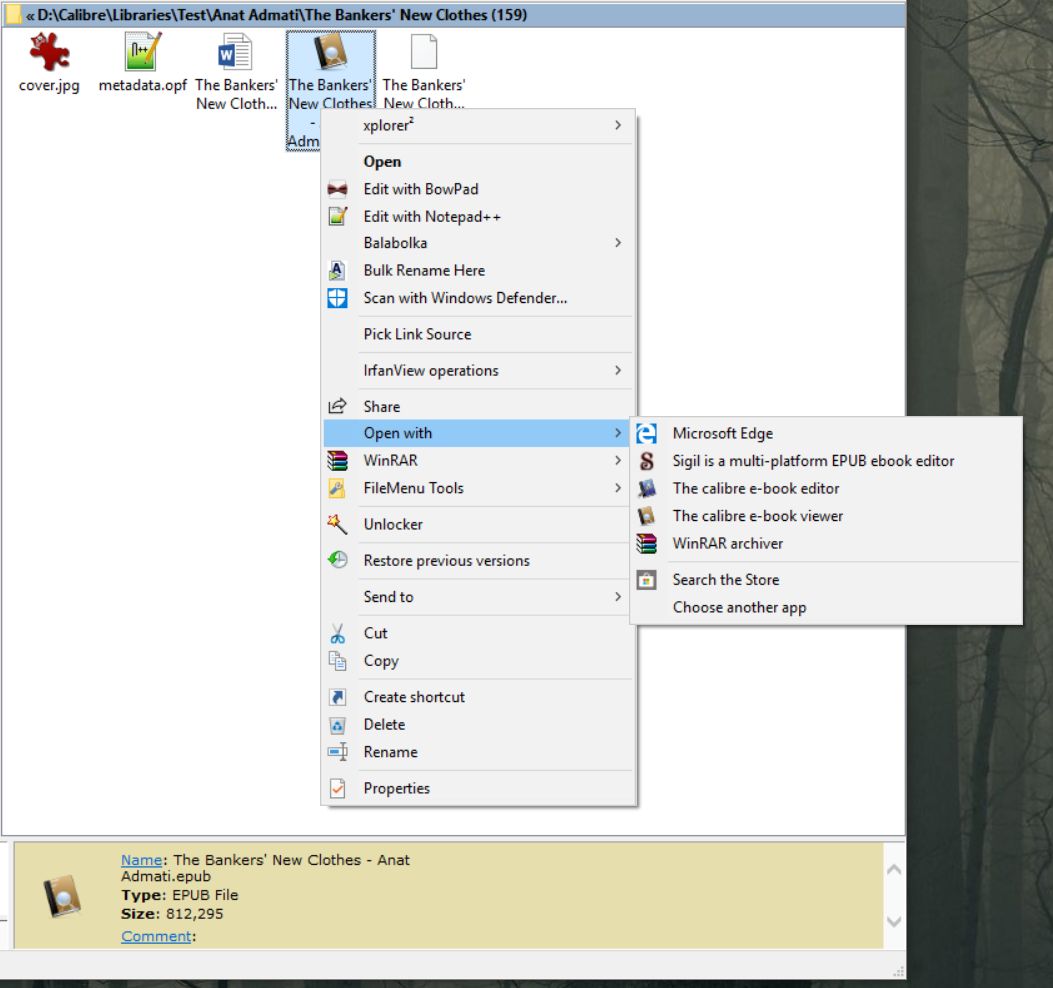Click the Cut scissors icon
This screenshot has height=988, width=1053.
(x=337, y=633)
